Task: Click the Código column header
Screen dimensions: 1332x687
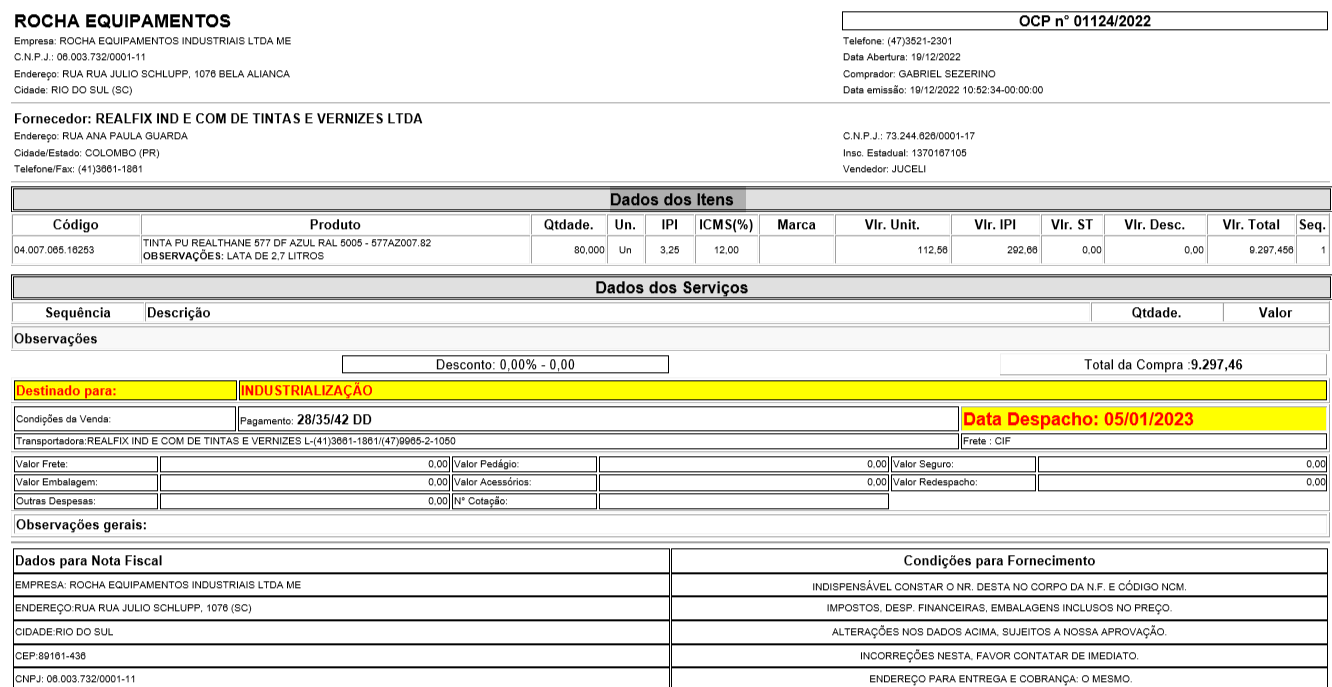Action: (x=76, y=225)
